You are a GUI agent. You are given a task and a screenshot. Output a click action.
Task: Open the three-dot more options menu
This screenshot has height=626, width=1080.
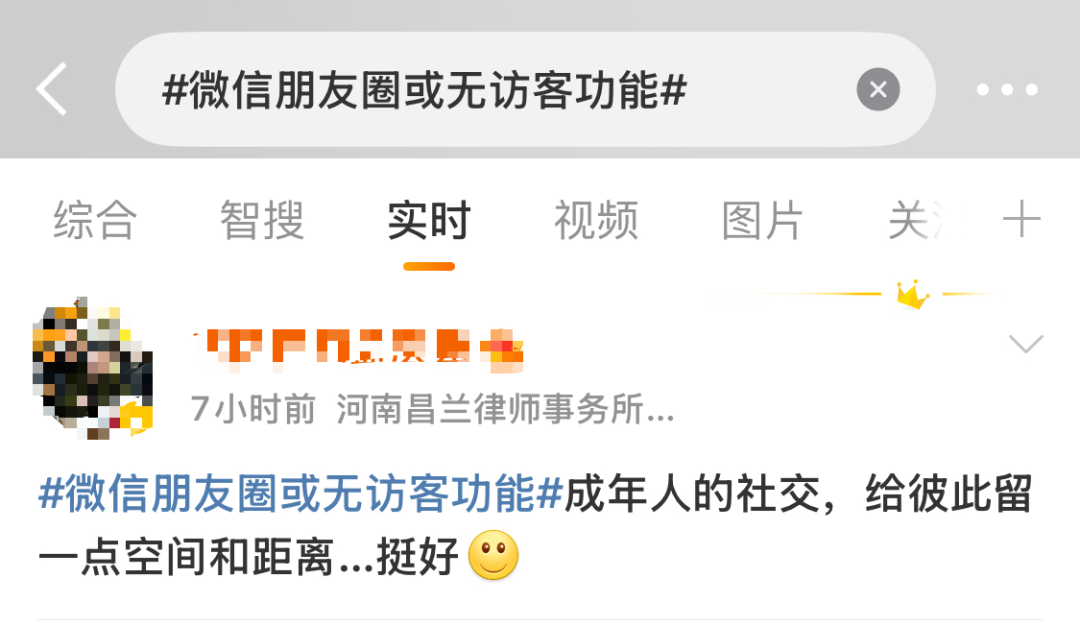1007,90
